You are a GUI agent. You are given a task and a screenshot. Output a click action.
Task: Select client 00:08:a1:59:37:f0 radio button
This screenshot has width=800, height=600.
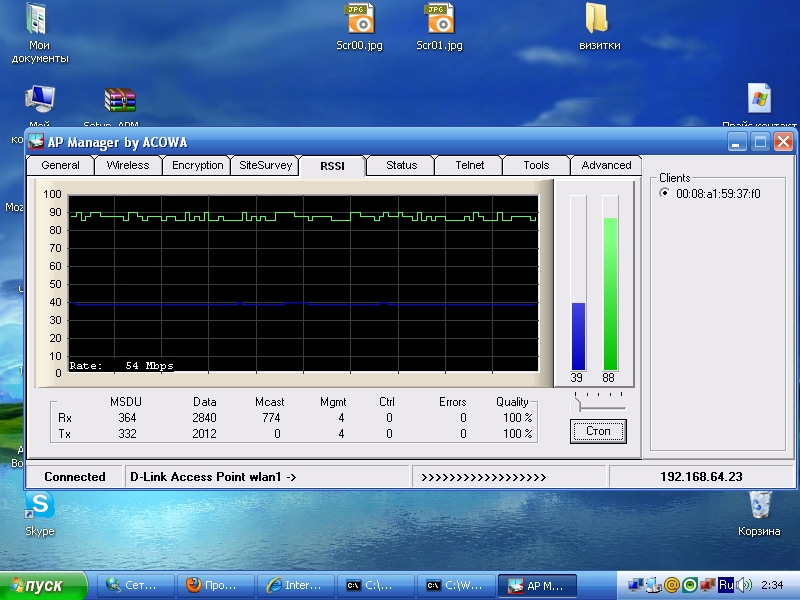pyautogui.click(x=665, y=194)
